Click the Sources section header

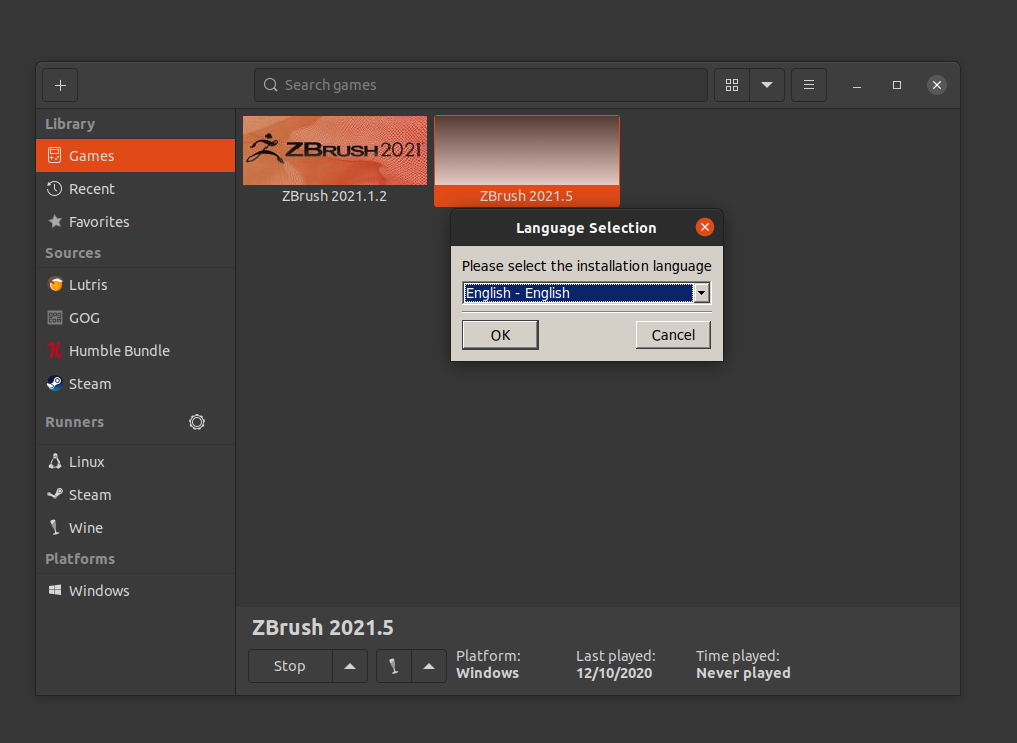(73, 253)
